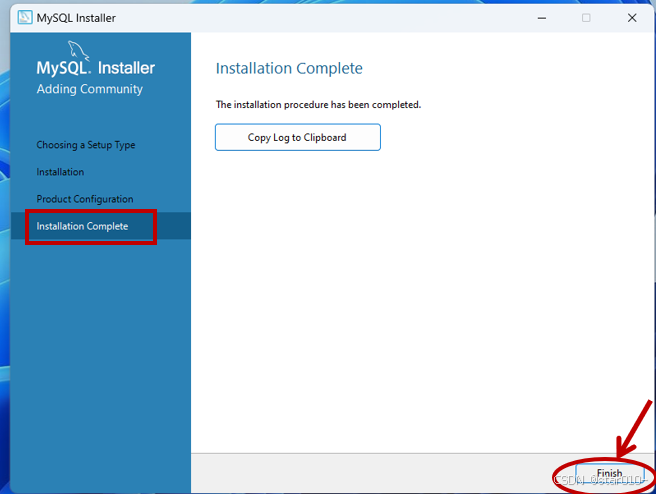Click the MySQL Installer window title text
The width and height of the screenshot is (656, 494).
coord(76,18)
